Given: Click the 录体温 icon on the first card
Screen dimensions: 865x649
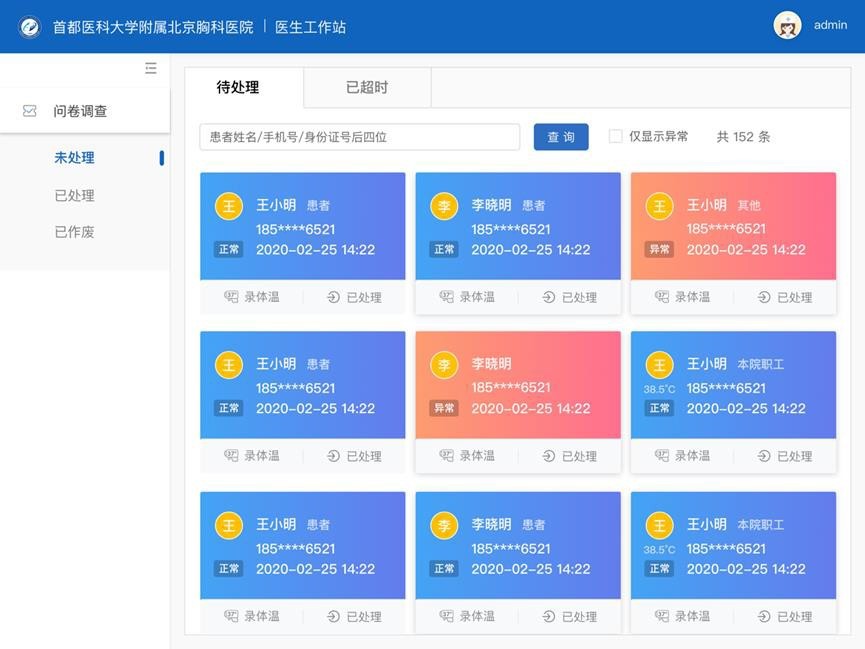Looking at the screenshot, I should click(x=231, y=297).
